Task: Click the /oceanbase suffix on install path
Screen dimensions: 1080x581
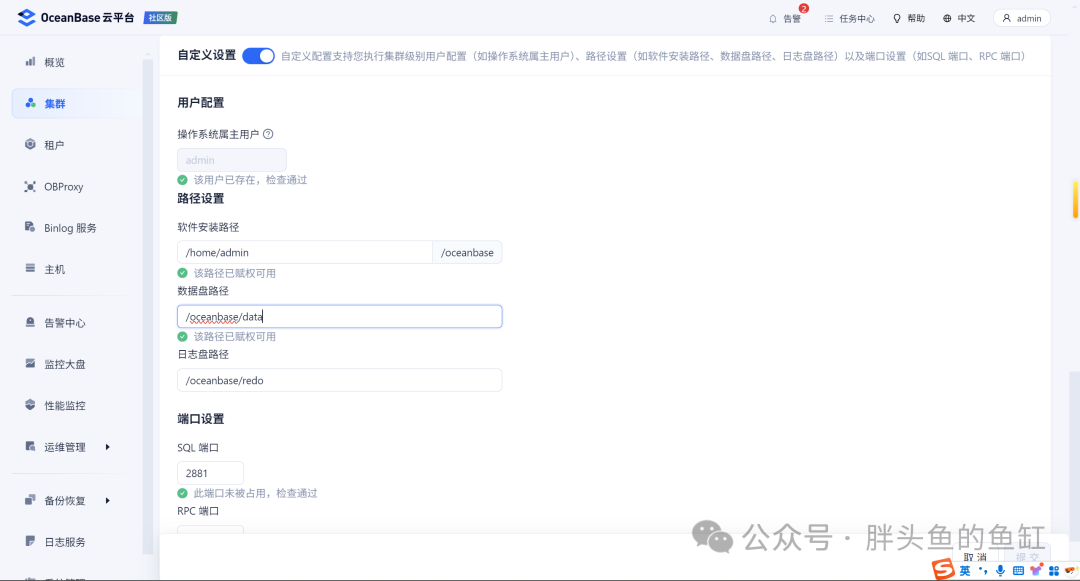Action: pos(467,253)
